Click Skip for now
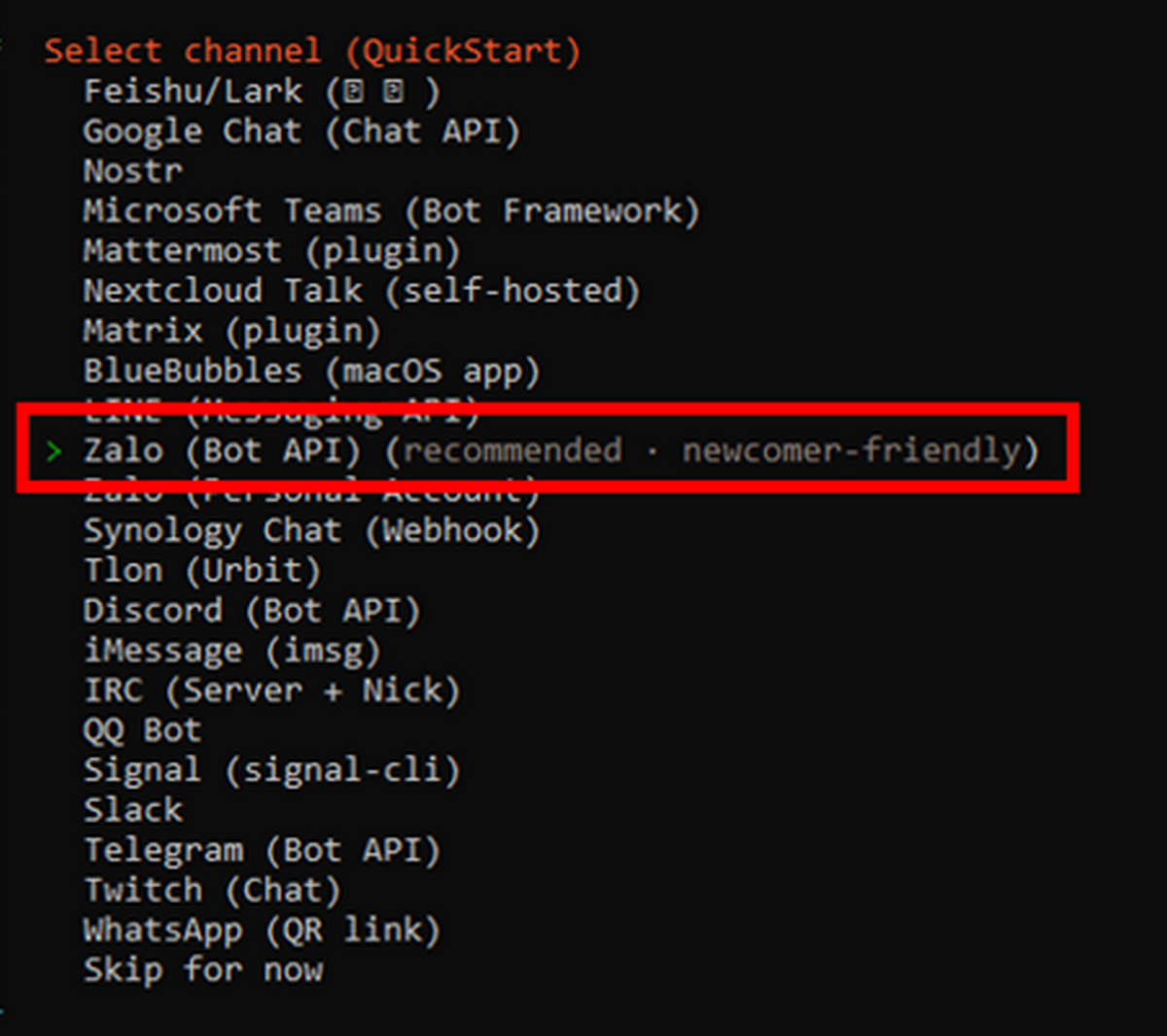 click(x=202, y=970)
